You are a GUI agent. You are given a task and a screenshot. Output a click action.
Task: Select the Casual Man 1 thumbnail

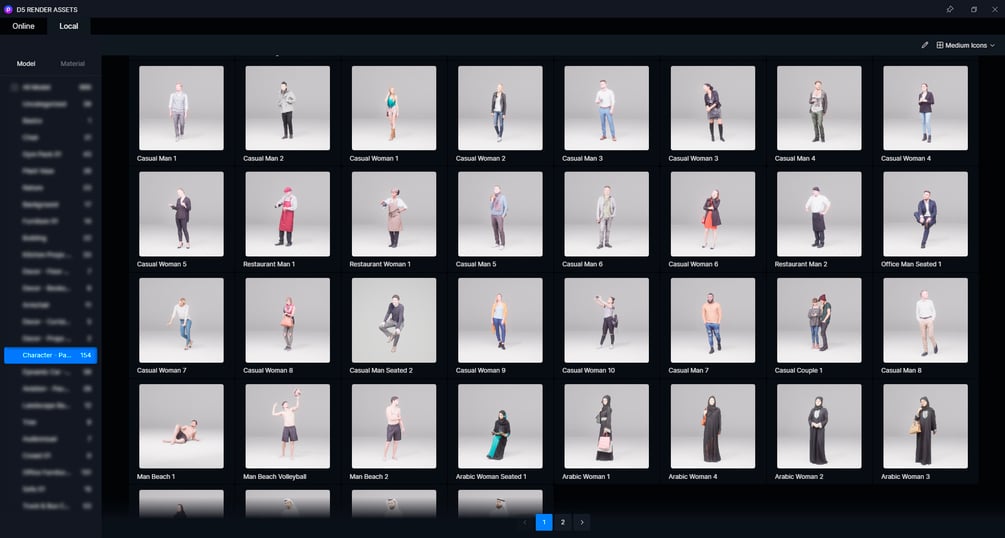pyautogui.click(x=181, y=108)
